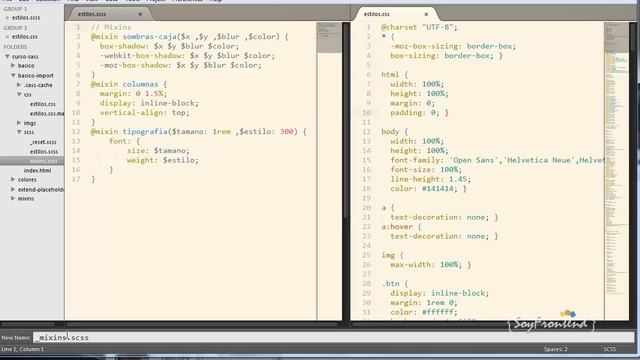Open _reset.scss in the sidebar

(43, 142)
